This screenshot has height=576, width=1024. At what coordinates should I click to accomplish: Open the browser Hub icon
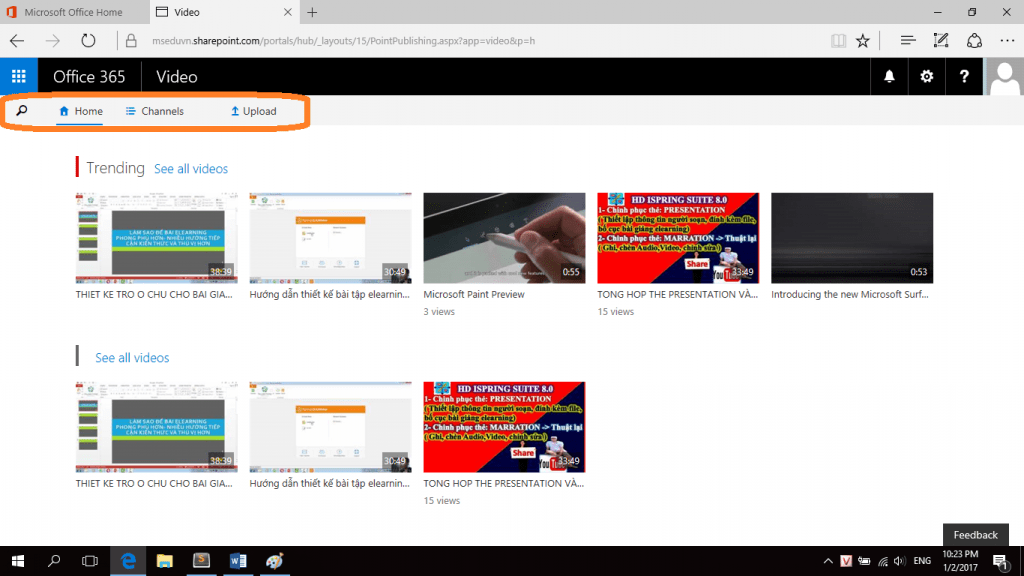907,40
